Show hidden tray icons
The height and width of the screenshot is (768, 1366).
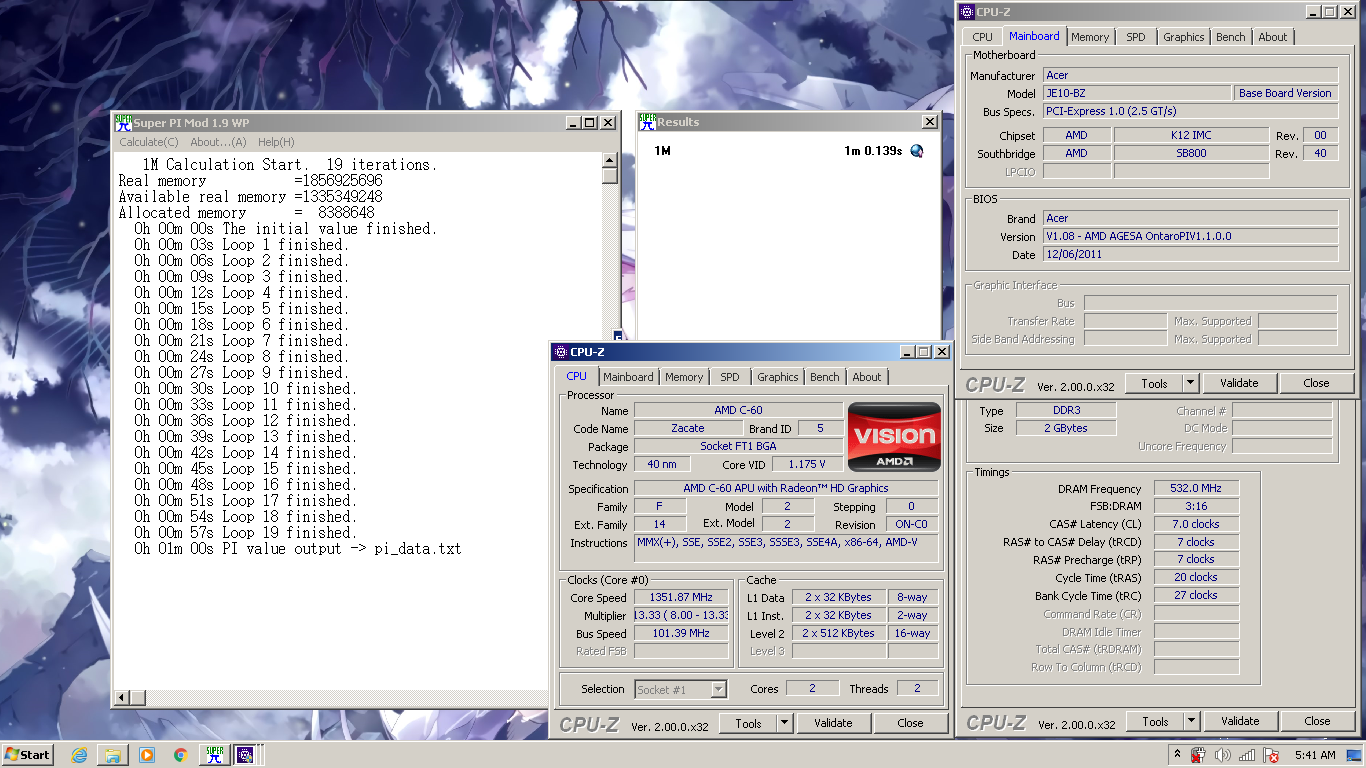(x=1177, y=755)
